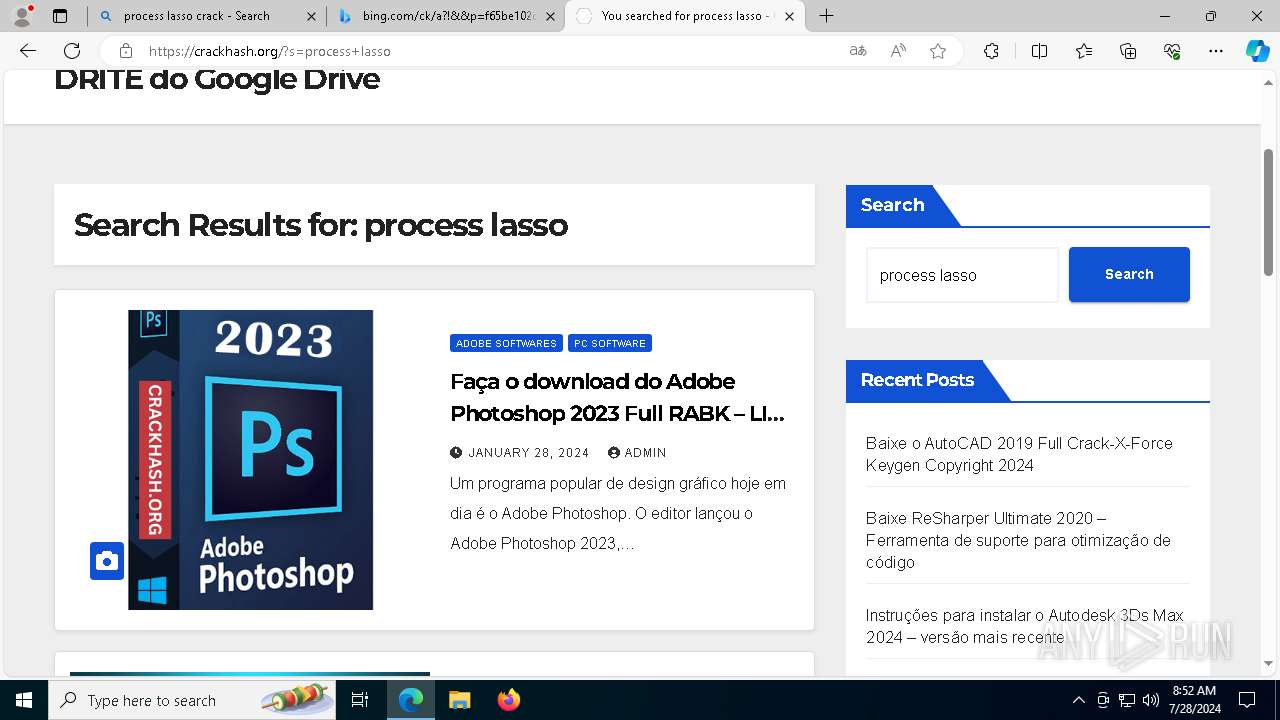Open the ADMIN author link

click(645, 453)
